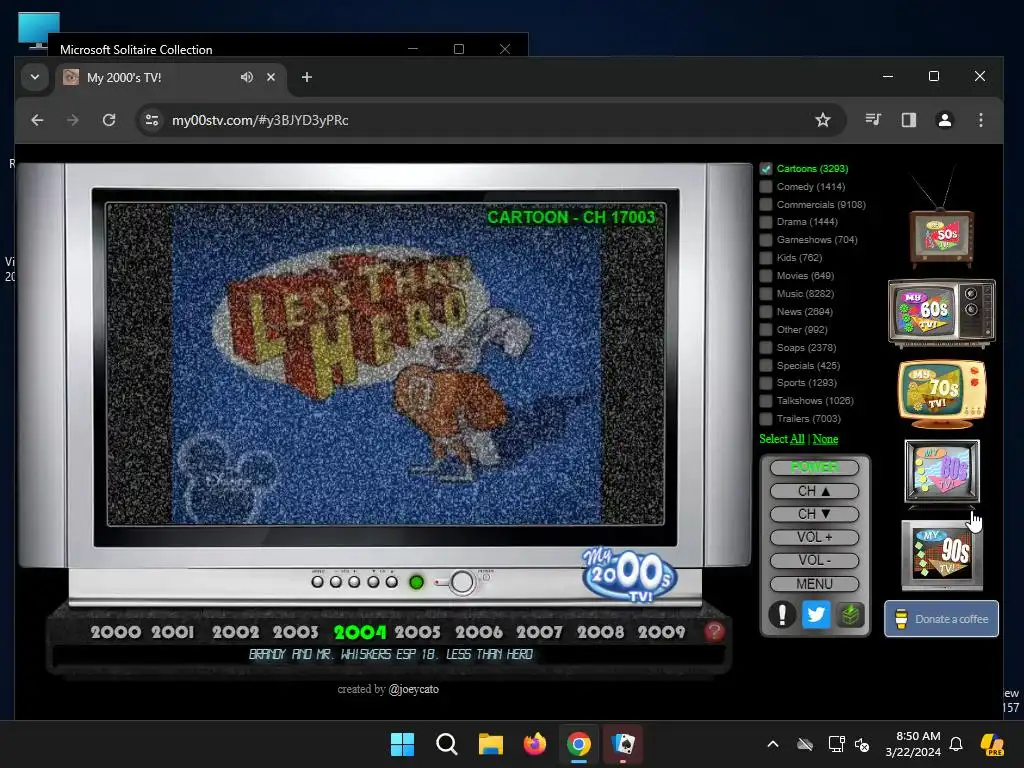Image resolution: width=1024 pixels, height=768 pixels.
Task: Check the News category checkbox
Action: [x=766, y=312]
